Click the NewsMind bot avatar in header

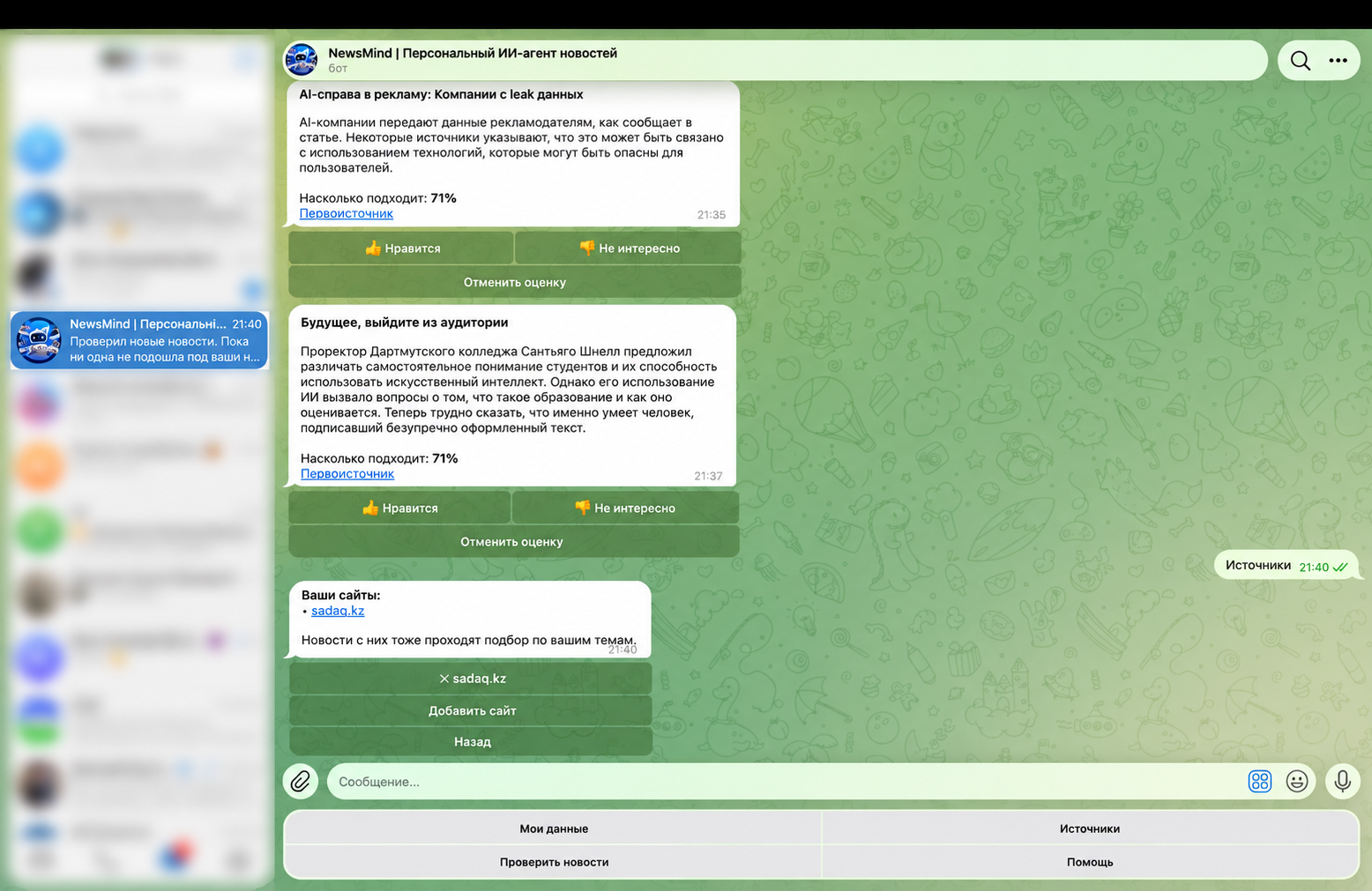(302, 60)
